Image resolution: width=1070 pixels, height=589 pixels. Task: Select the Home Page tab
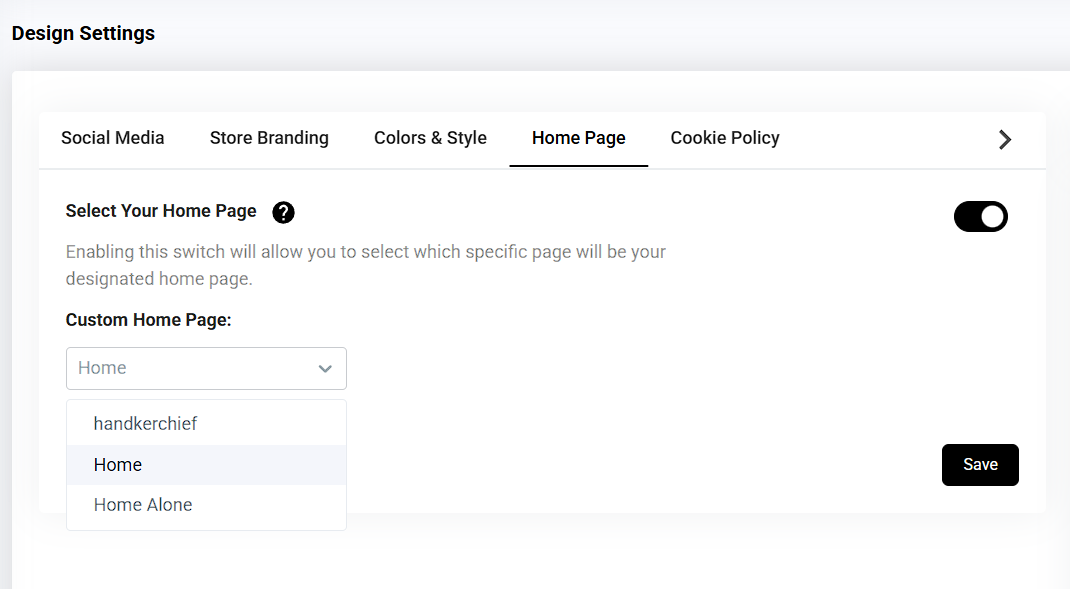pos(578,138)
